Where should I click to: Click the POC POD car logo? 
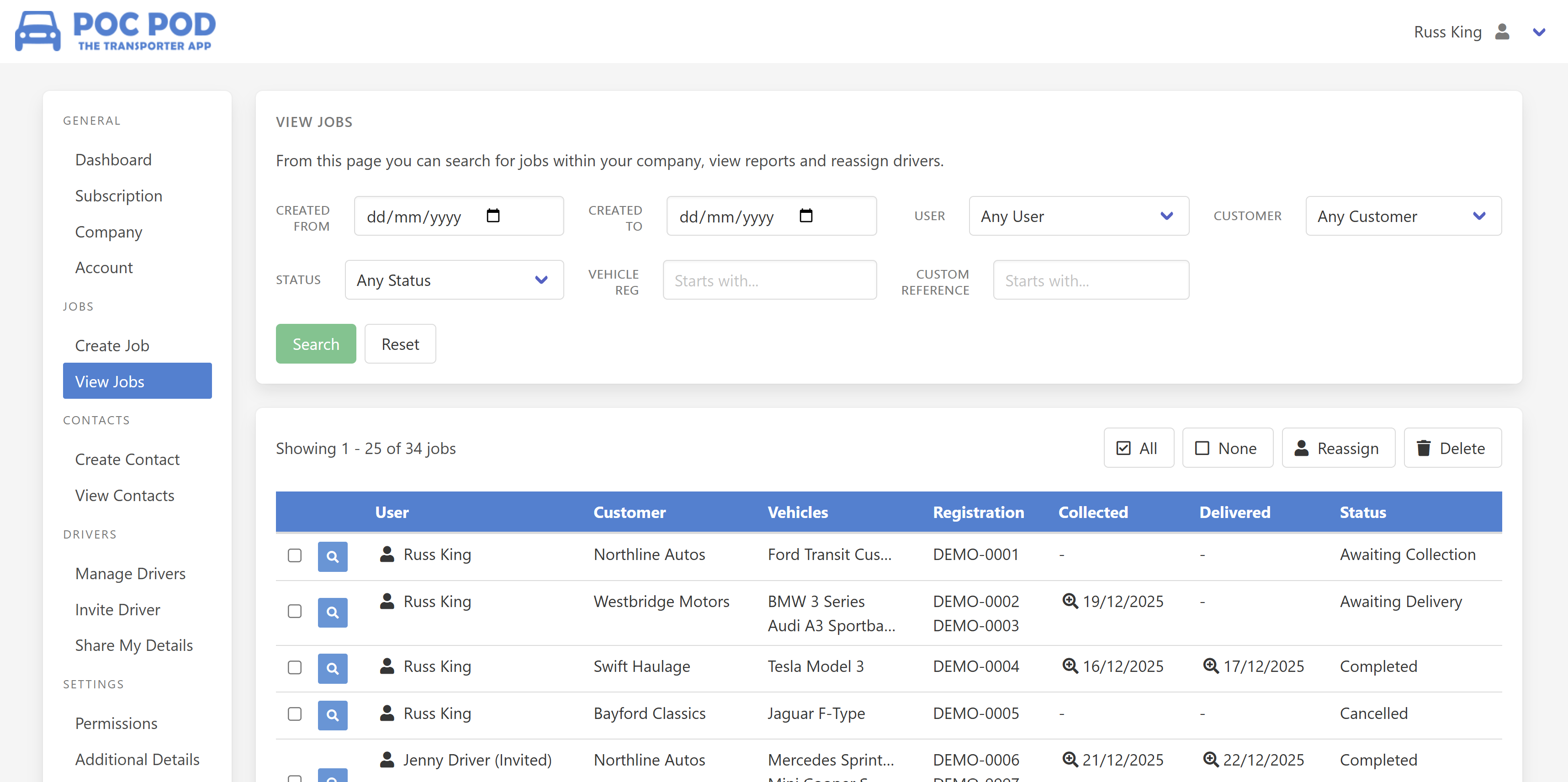click(x=38, y=31)
